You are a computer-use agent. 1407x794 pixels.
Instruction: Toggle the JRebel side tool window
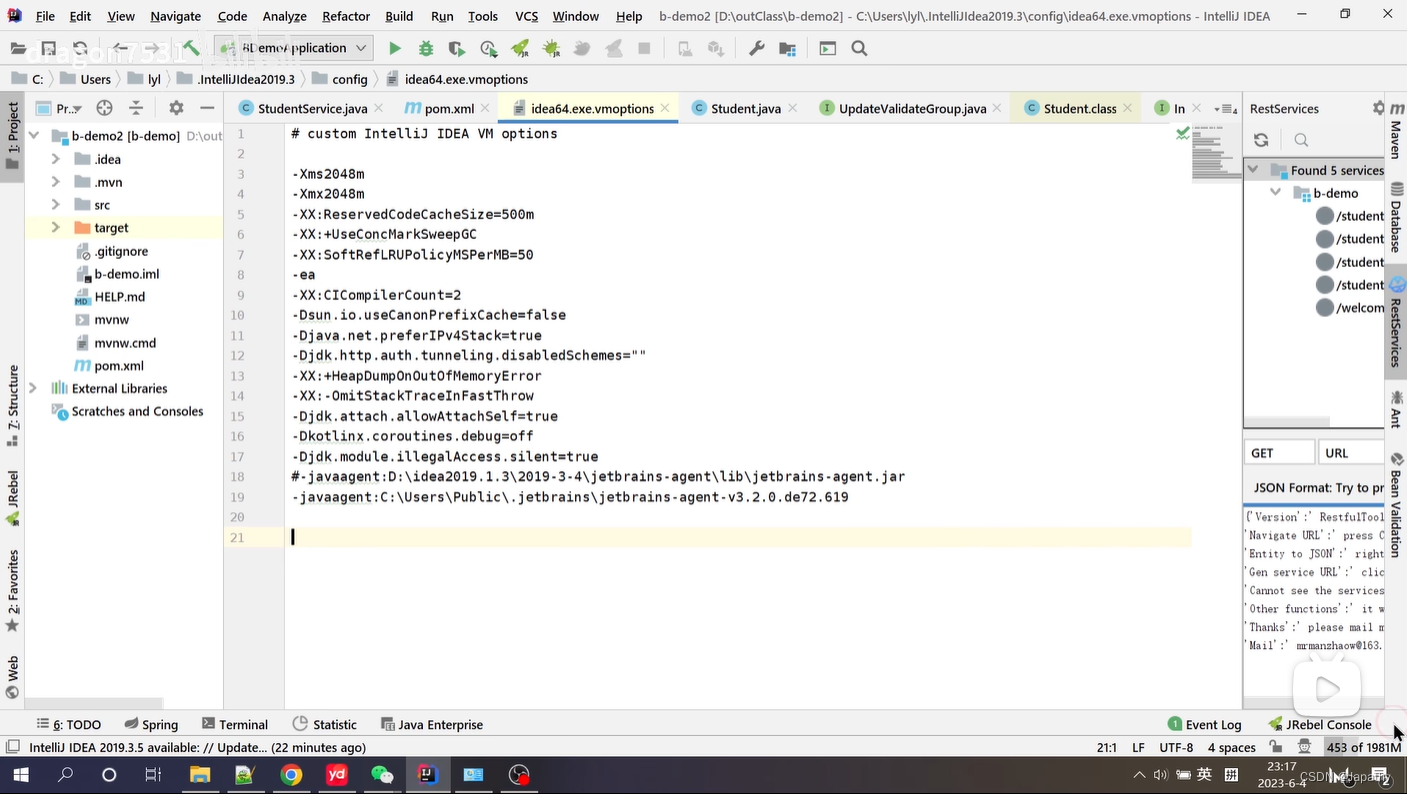(13, 498)
